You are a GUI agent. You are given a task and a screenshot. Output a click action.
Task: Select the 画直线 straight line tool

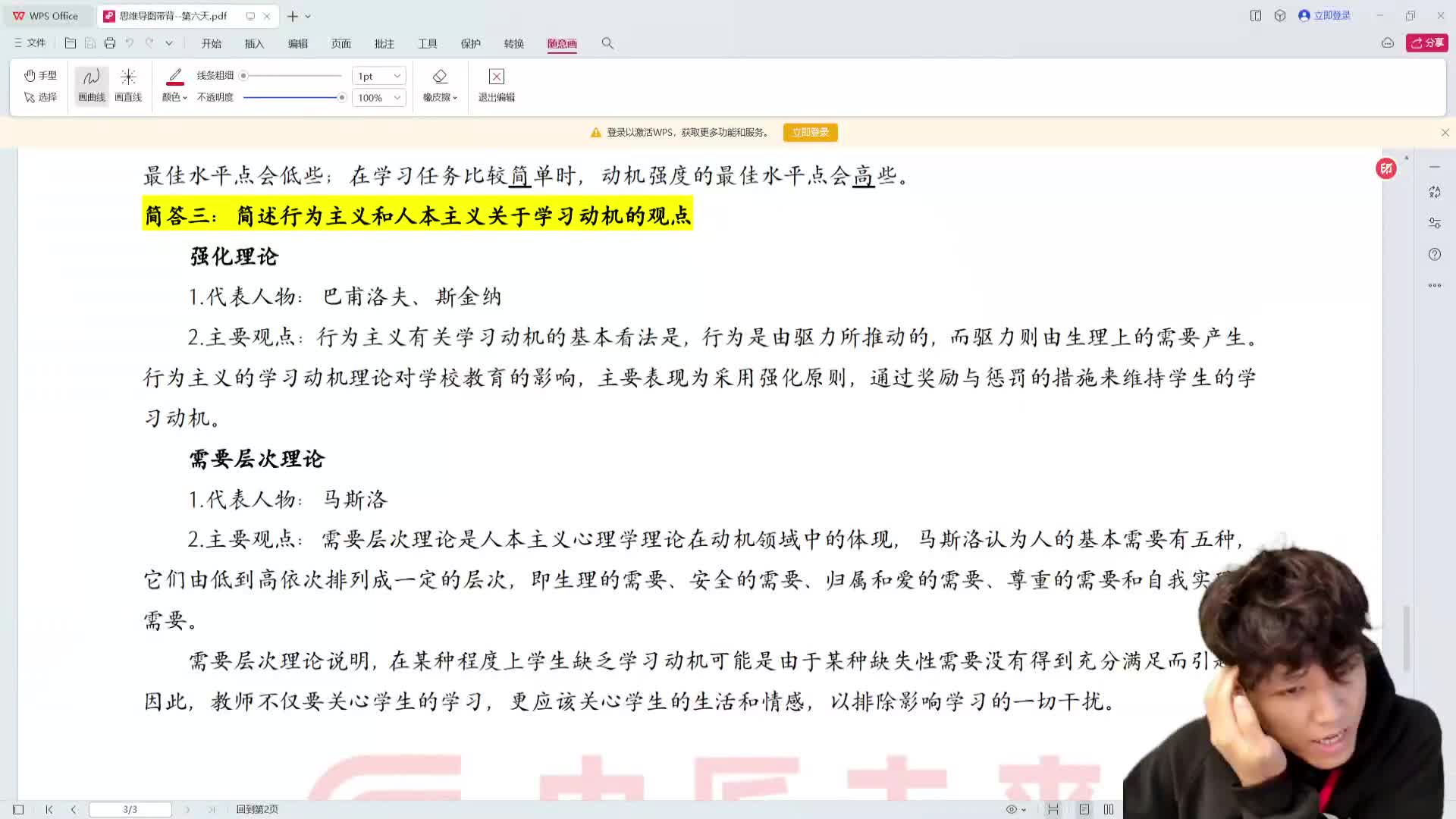[x=128, y=83]
